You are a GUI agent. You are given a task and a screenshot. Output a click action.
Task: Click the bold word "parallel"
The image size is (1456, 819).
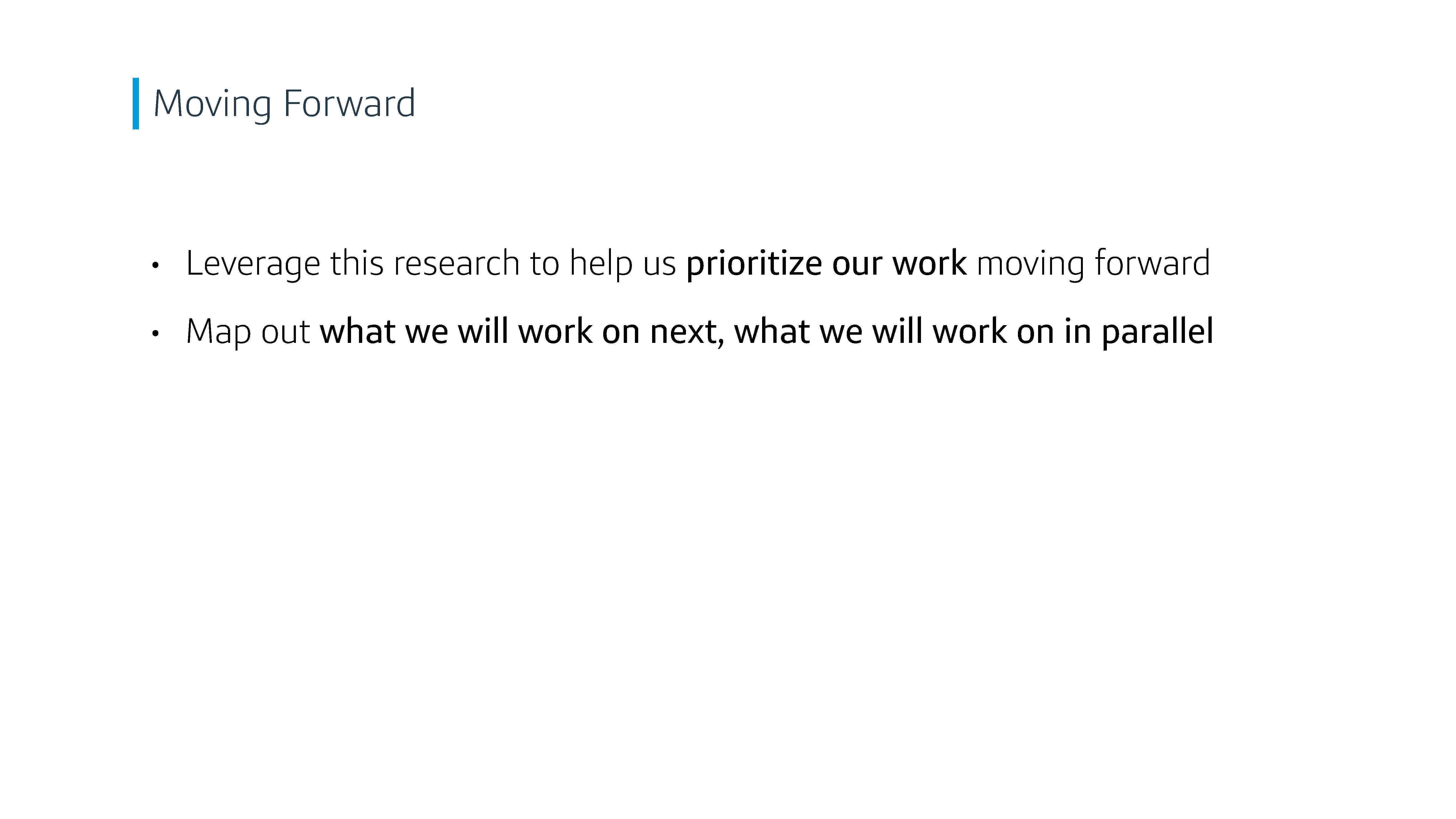point(1157,332)
